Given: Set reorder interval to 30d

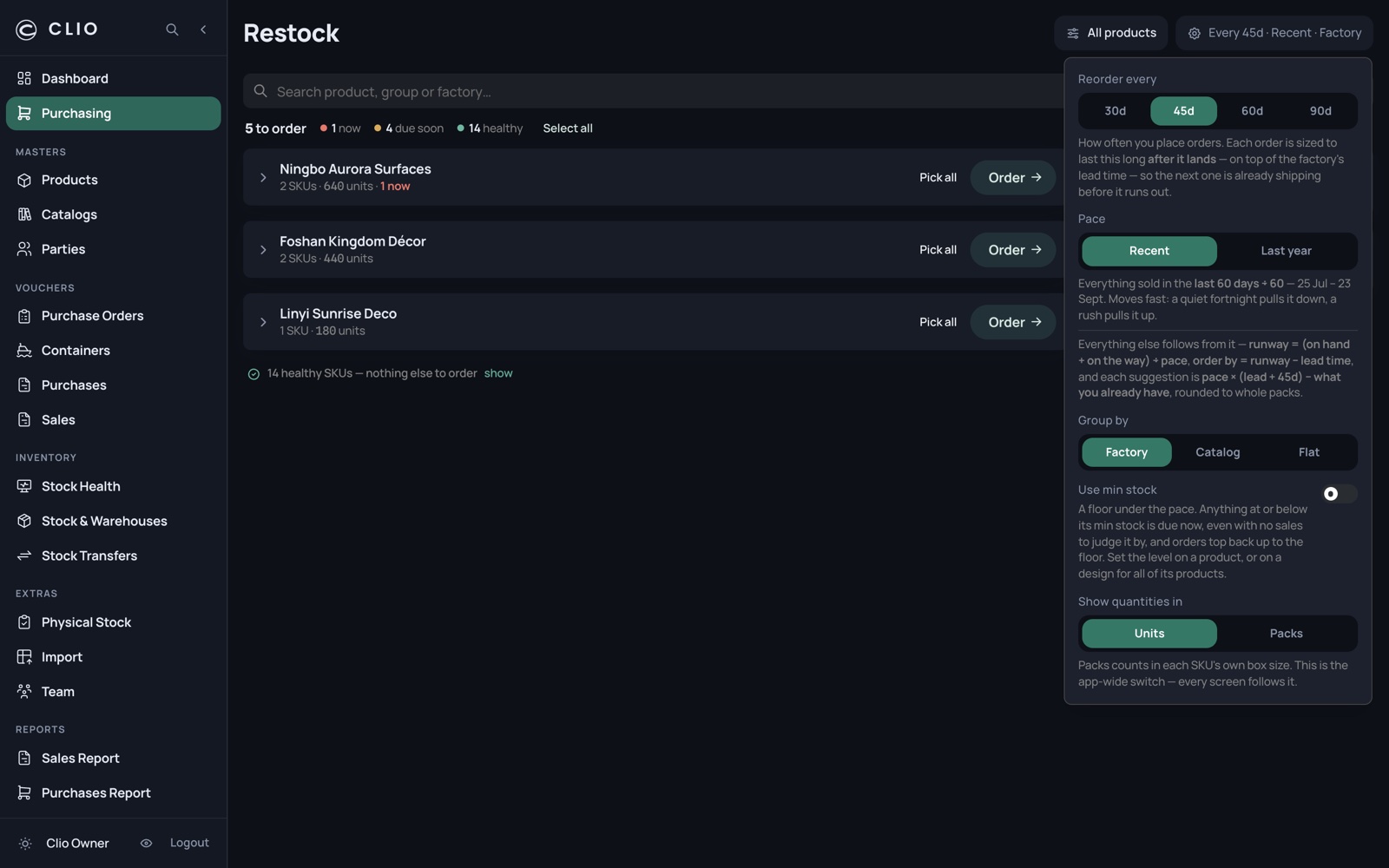Looking at the screenshot, I should [x=1115, y=111].
